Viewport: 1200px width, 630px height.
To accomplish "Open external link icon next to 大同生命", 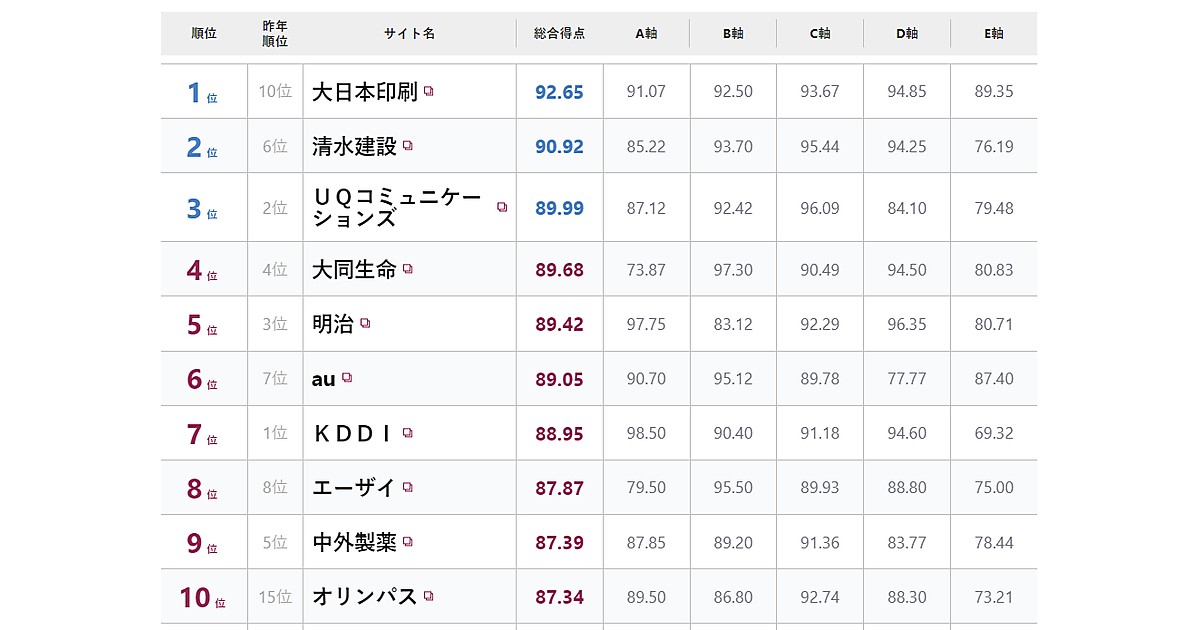I will 408,269.
